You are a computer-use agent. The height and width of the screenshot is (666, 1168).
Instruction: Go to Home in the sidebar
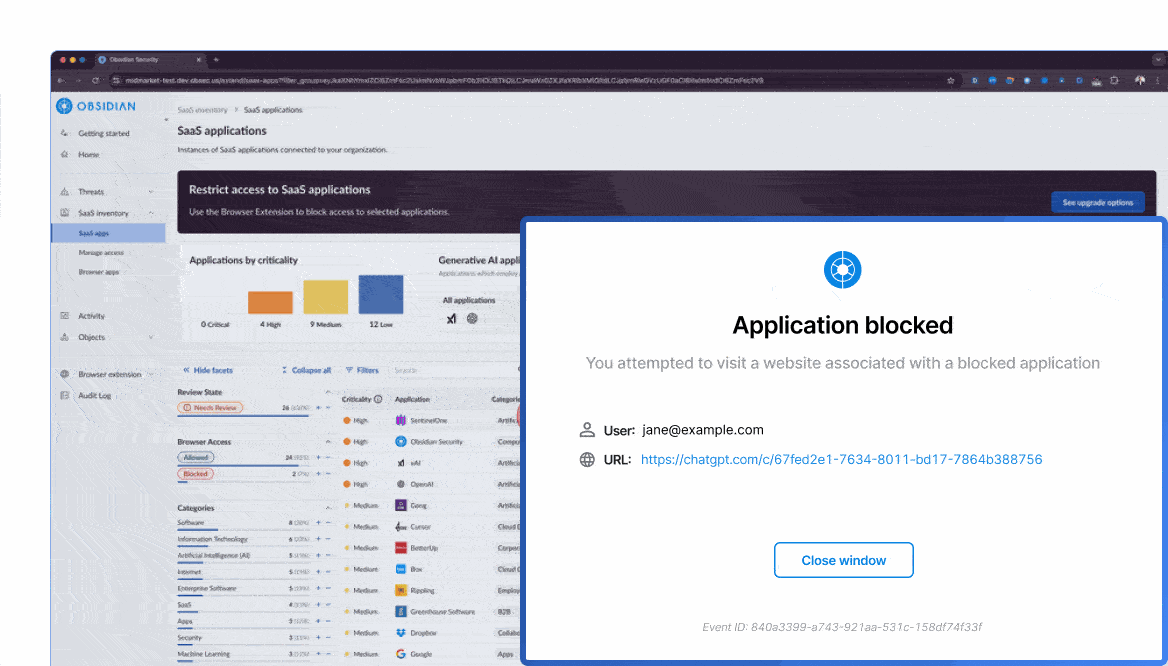(89, 155)
